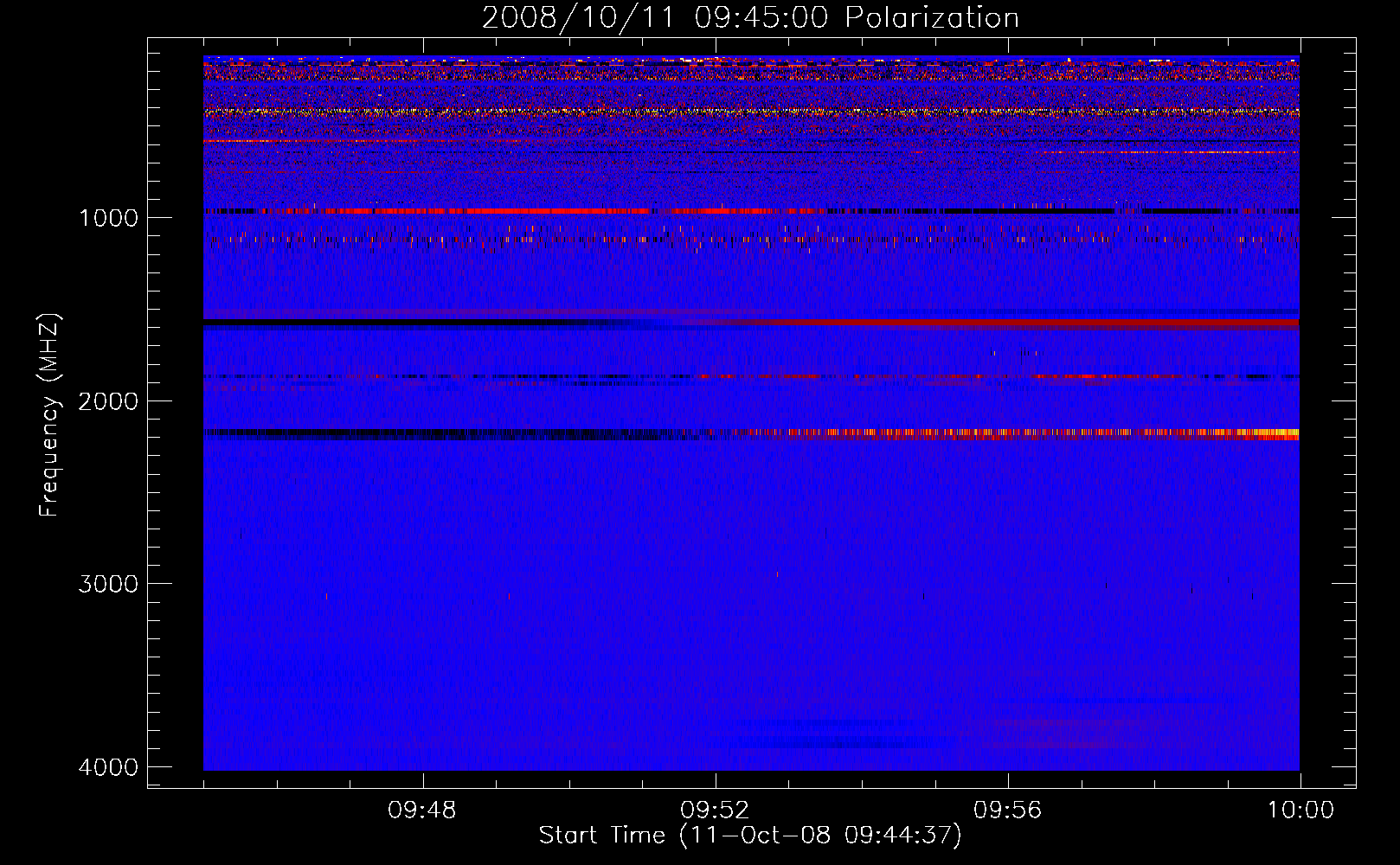
Task: Click the plot title '2008/10/11 09:45:00 Polarization'
Action: (x=750, y=18)
